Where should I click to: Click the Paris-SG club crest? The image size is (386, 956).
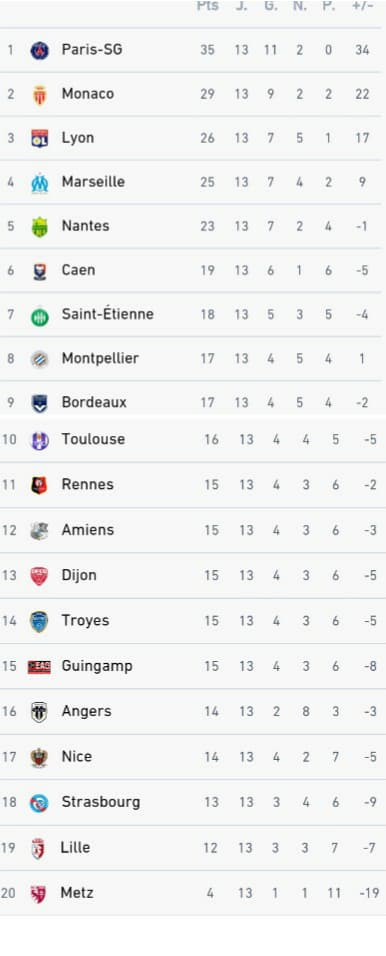(x=40, y=50)
